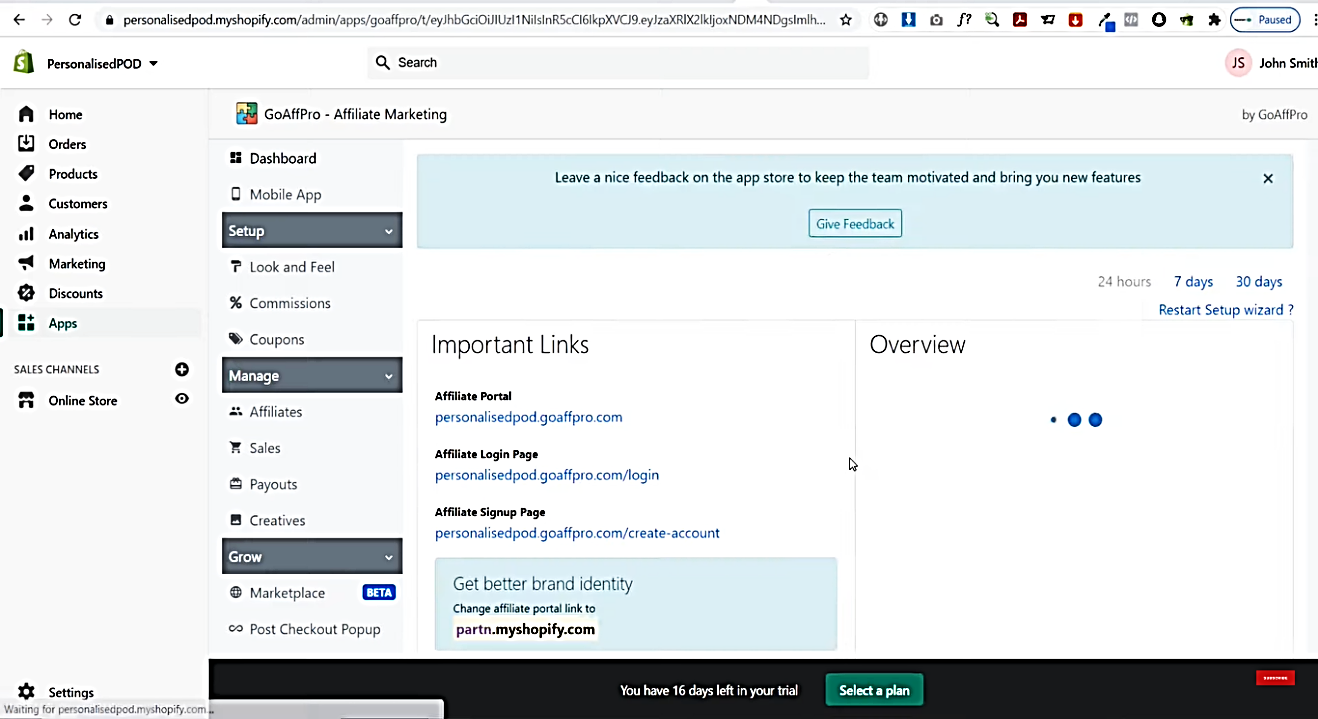This screenshot has height=719, width=1318.
Task: Open the f? font finder extension
Action: (x=964, y=19)
